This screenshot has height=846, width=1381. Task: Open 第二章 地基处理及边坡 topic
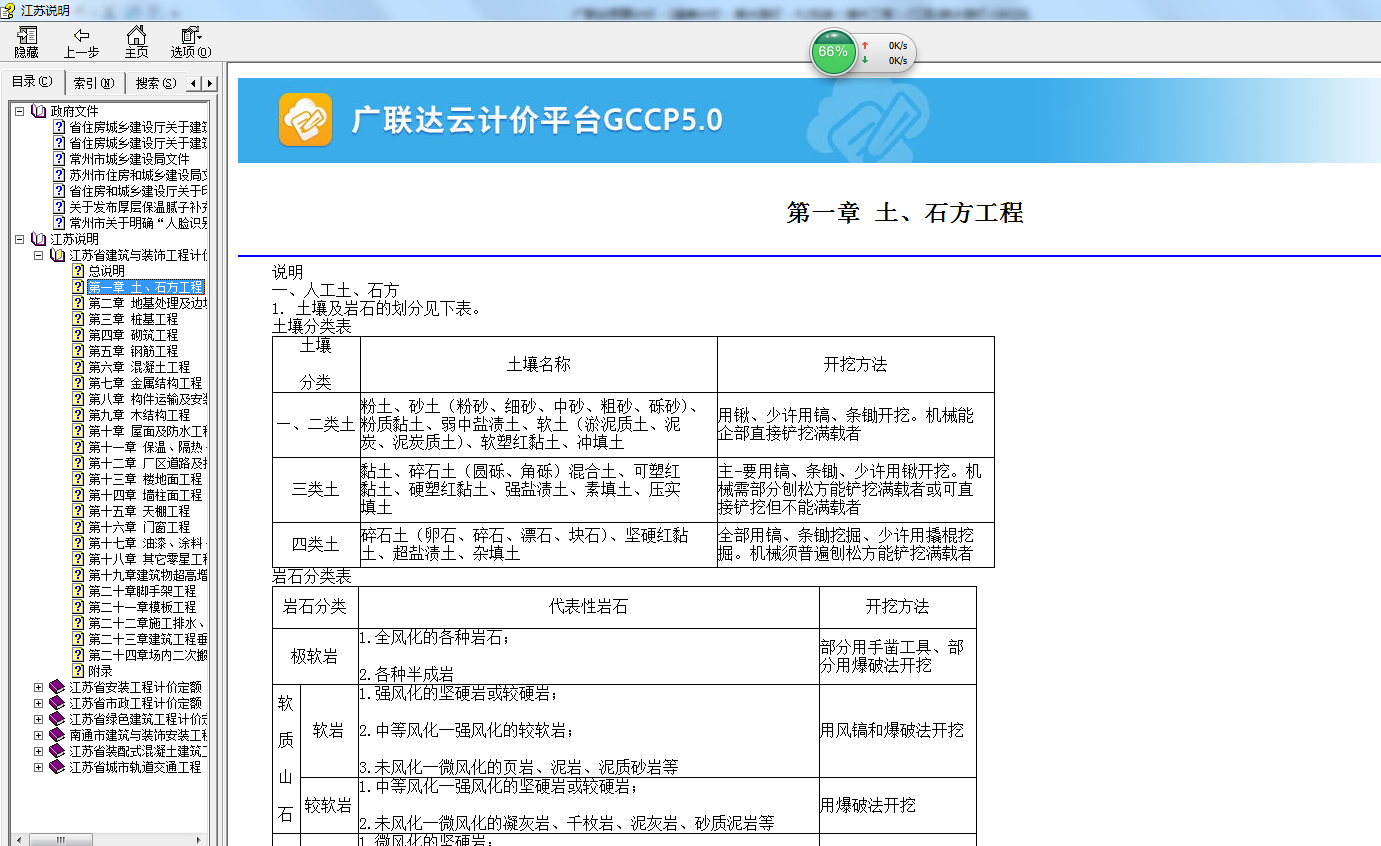point(147,303)
